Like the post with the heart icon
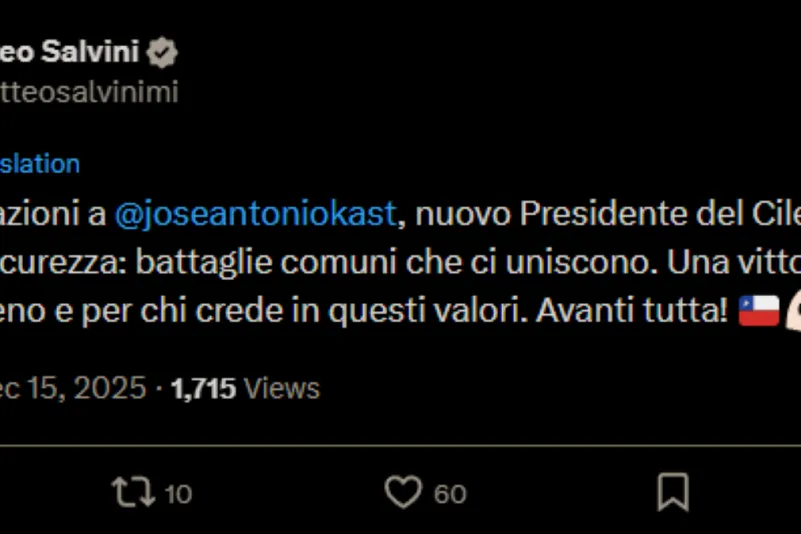Viewport: 801px width, 534px height. click(x=402, y=492)
